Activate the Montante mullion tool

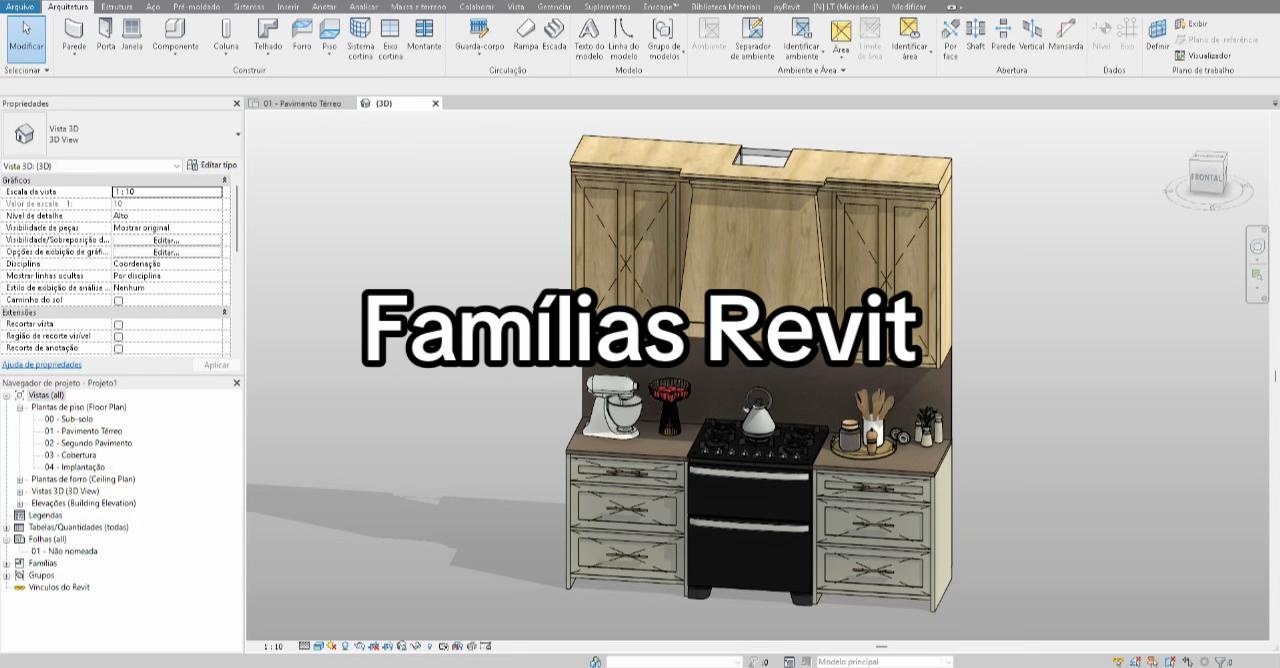tap(424, 34)
